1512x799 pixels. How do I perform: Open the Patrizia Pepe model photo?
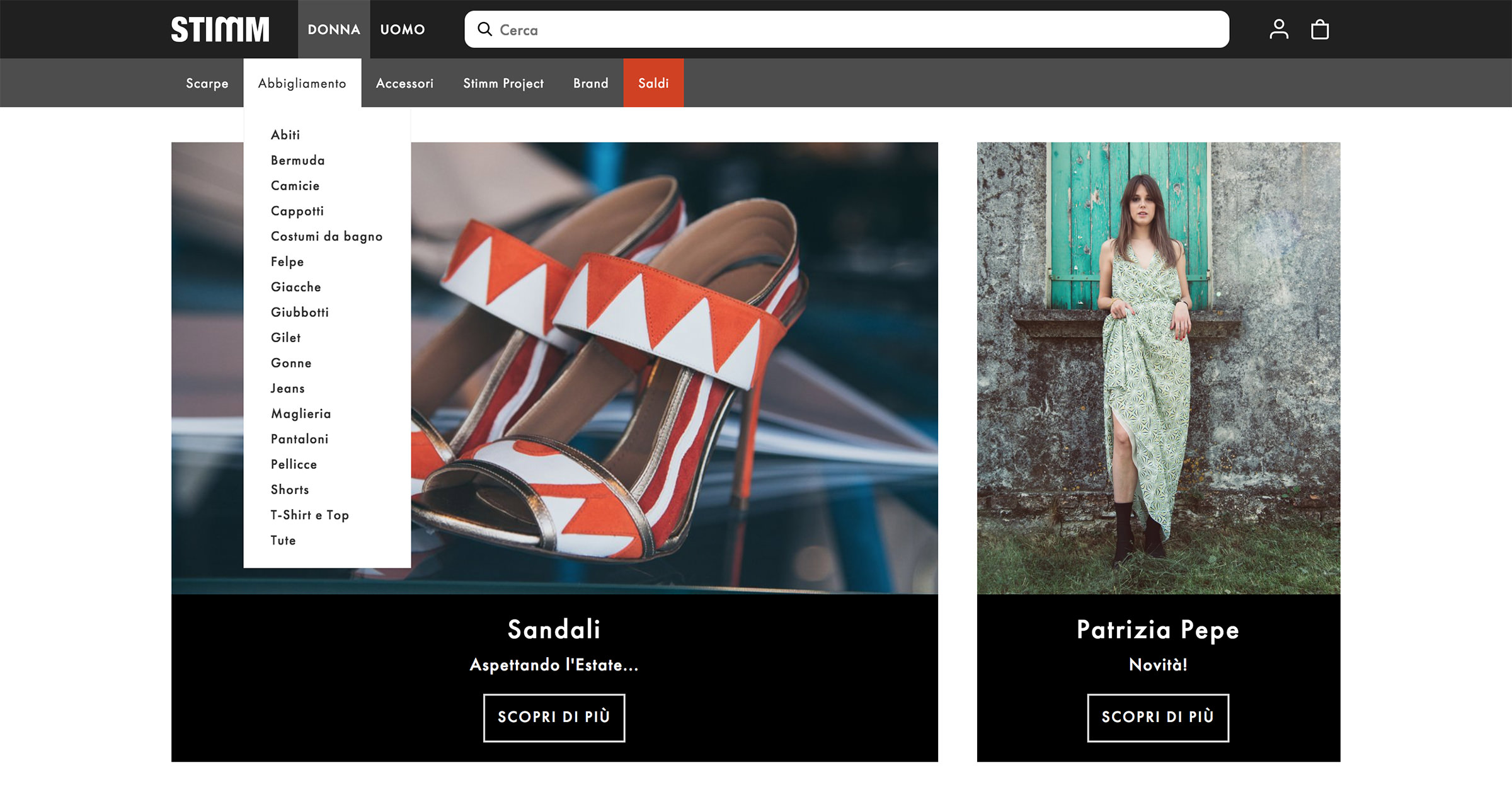1159,368
